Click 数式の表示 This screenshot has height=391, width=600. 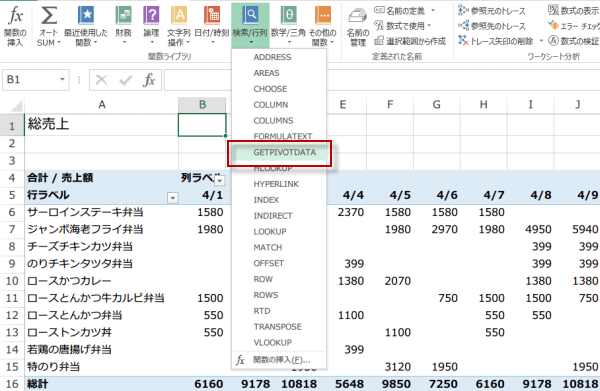(x=573, y=11)
